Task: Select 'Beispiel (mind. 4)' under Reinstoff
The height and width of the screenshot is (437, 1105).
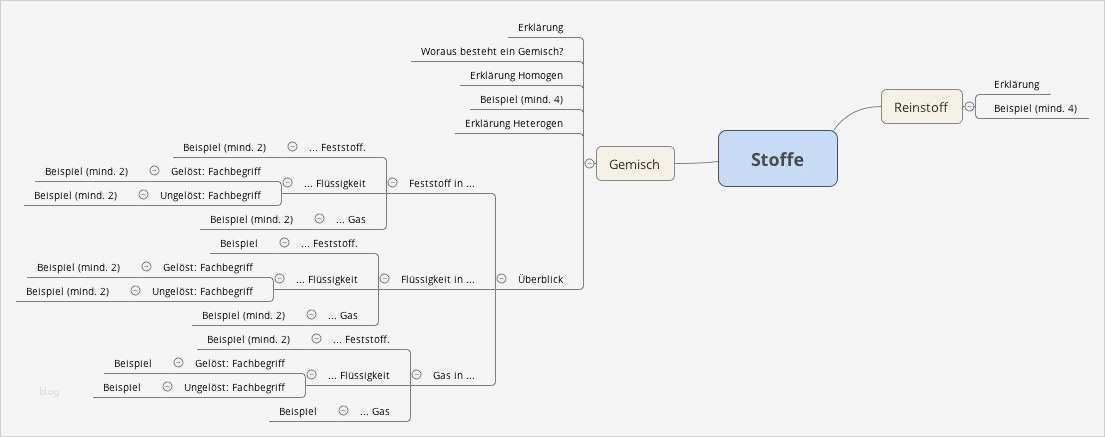Action: tap(1035, 108)
